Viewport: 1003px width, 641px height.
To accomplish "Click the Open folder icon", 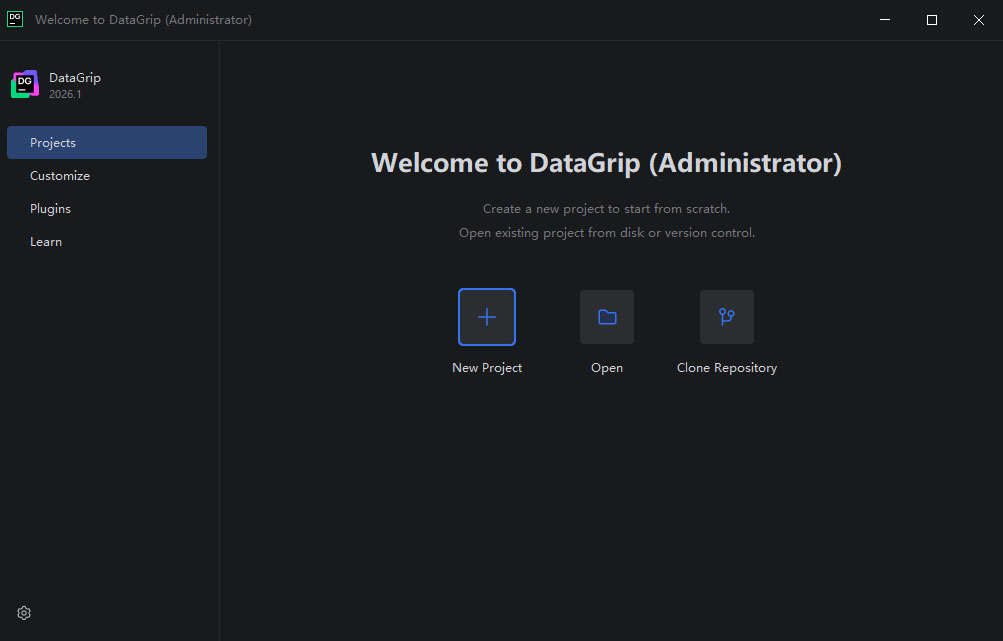I will click(607, 317).
